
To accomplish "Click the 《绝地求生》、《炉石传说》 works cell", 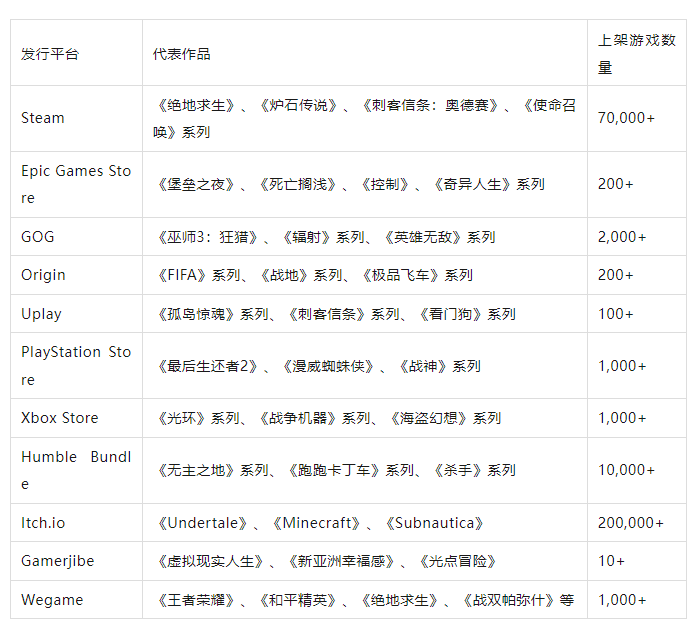I will (x=365, y=118).
